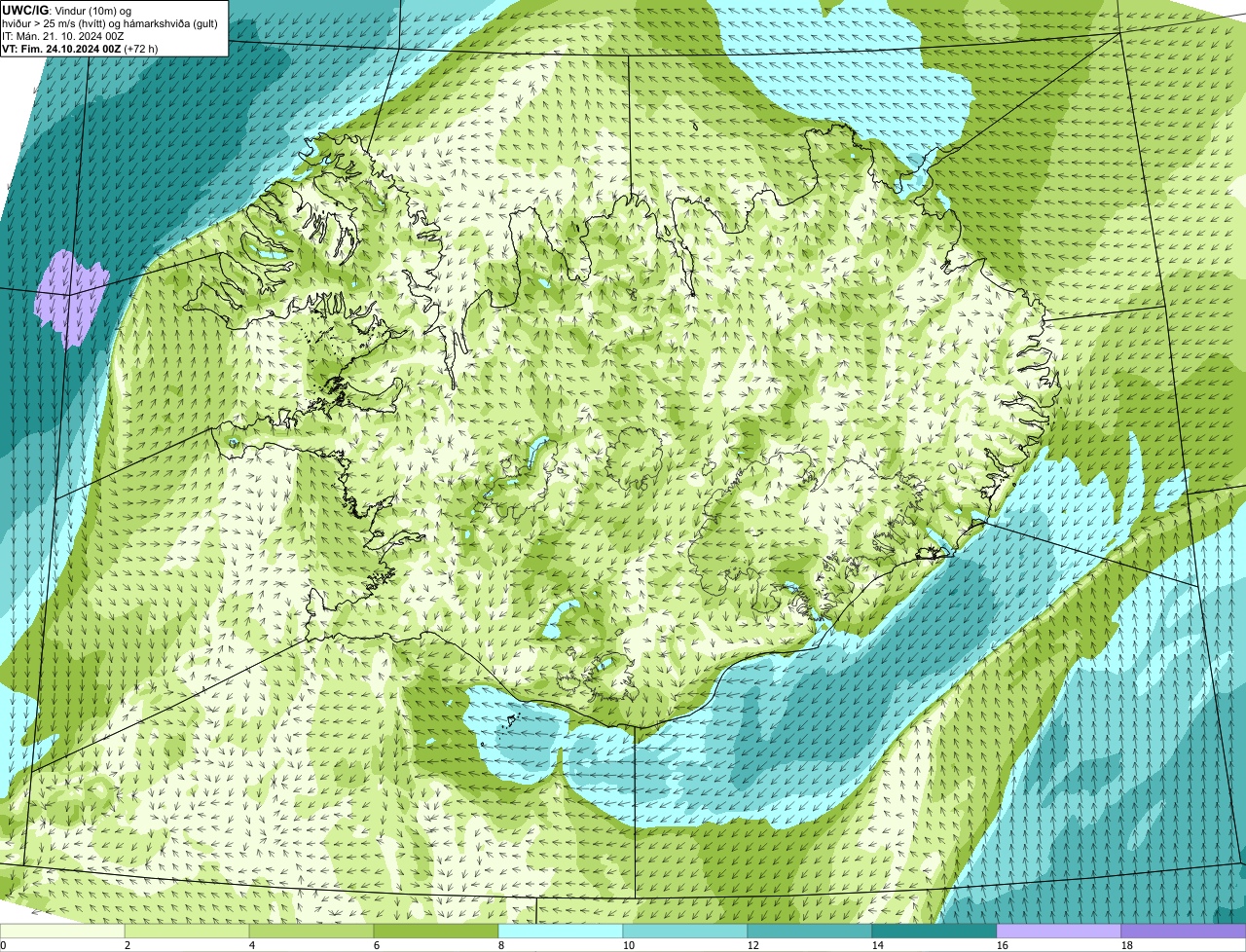Click the 14–16 m/s dark teal legend swatch
The height and width of the screenshot is (952, 1246).
point(934,931)
